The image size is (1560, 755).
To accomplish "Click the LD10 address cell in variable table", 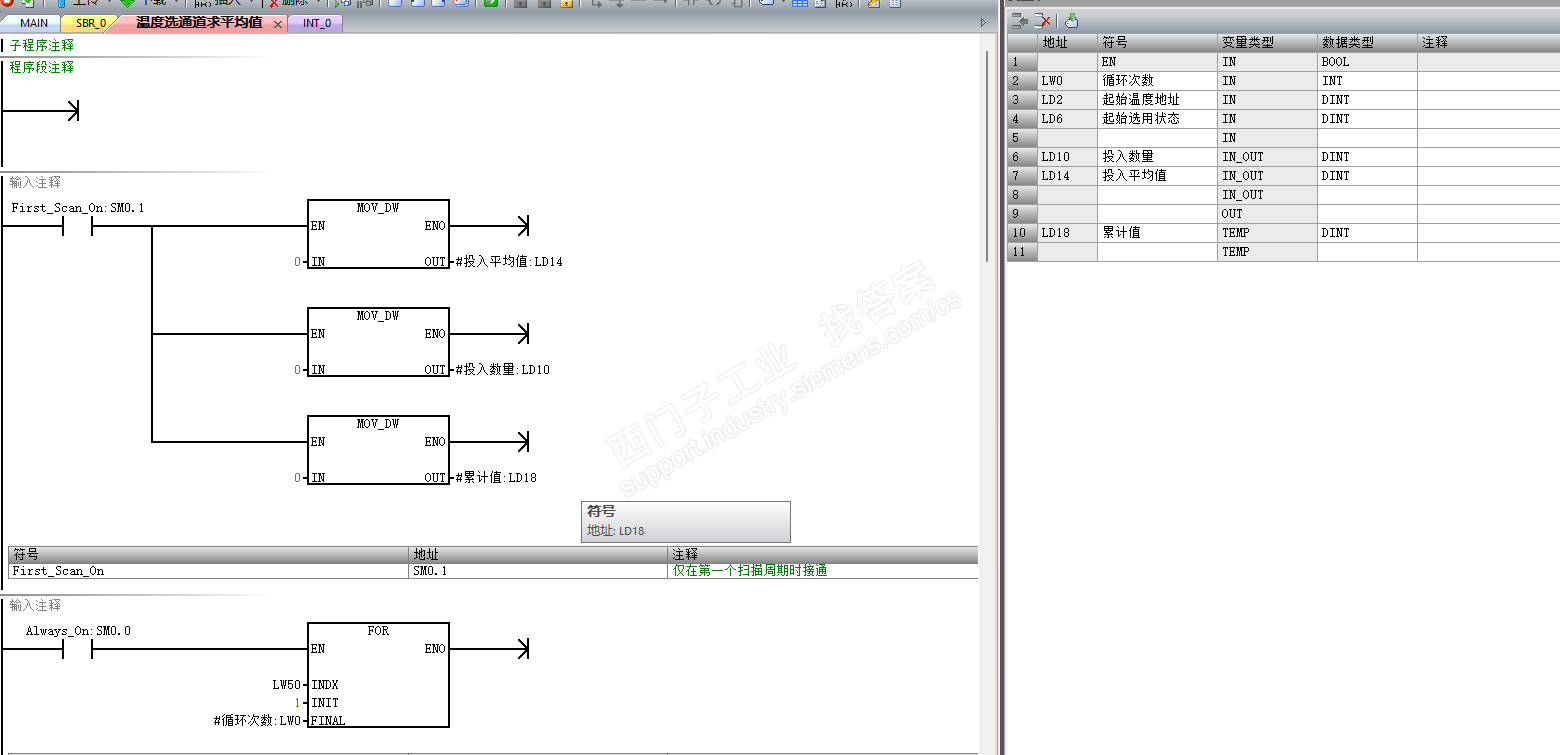I will click(1067, 157).
